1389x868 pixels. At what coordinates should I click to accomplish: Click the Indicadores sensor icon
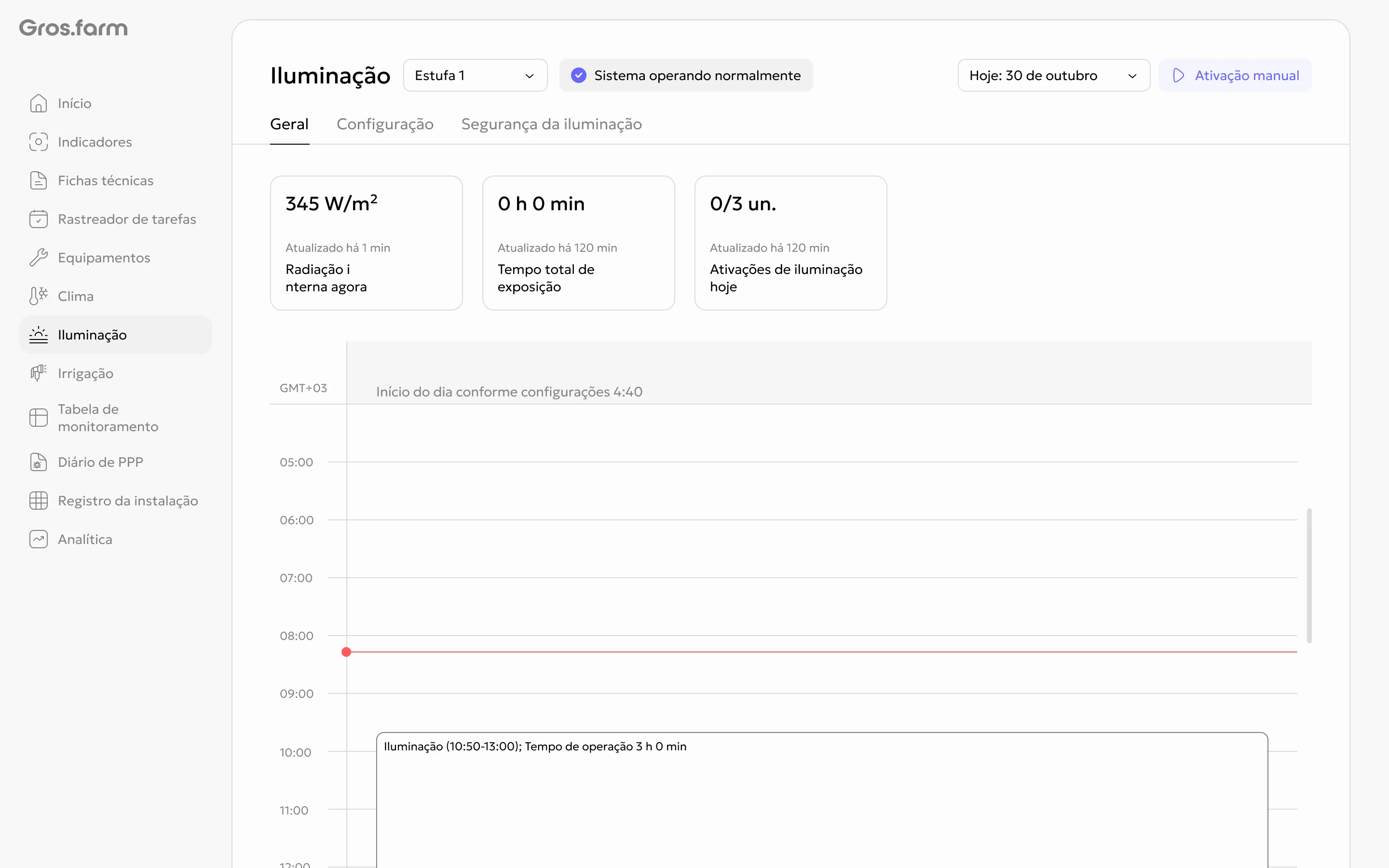(39, 142)
